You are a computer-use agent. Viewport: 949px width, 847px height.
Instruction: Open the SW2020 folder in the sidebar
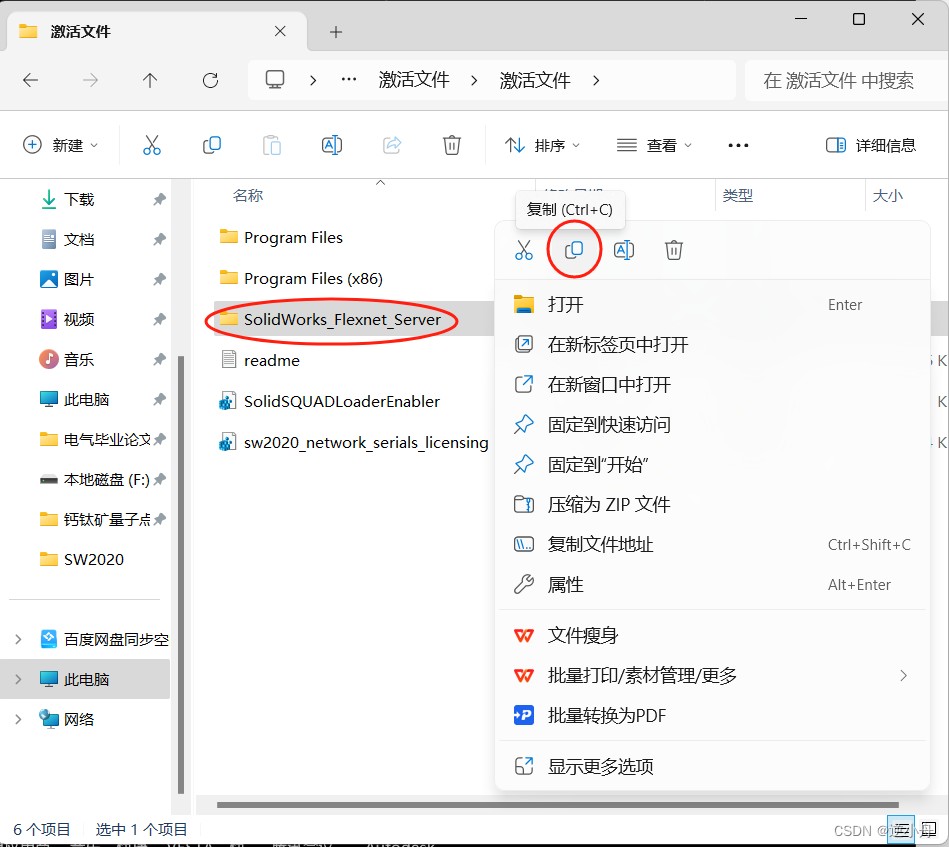[x=94, y=559]
